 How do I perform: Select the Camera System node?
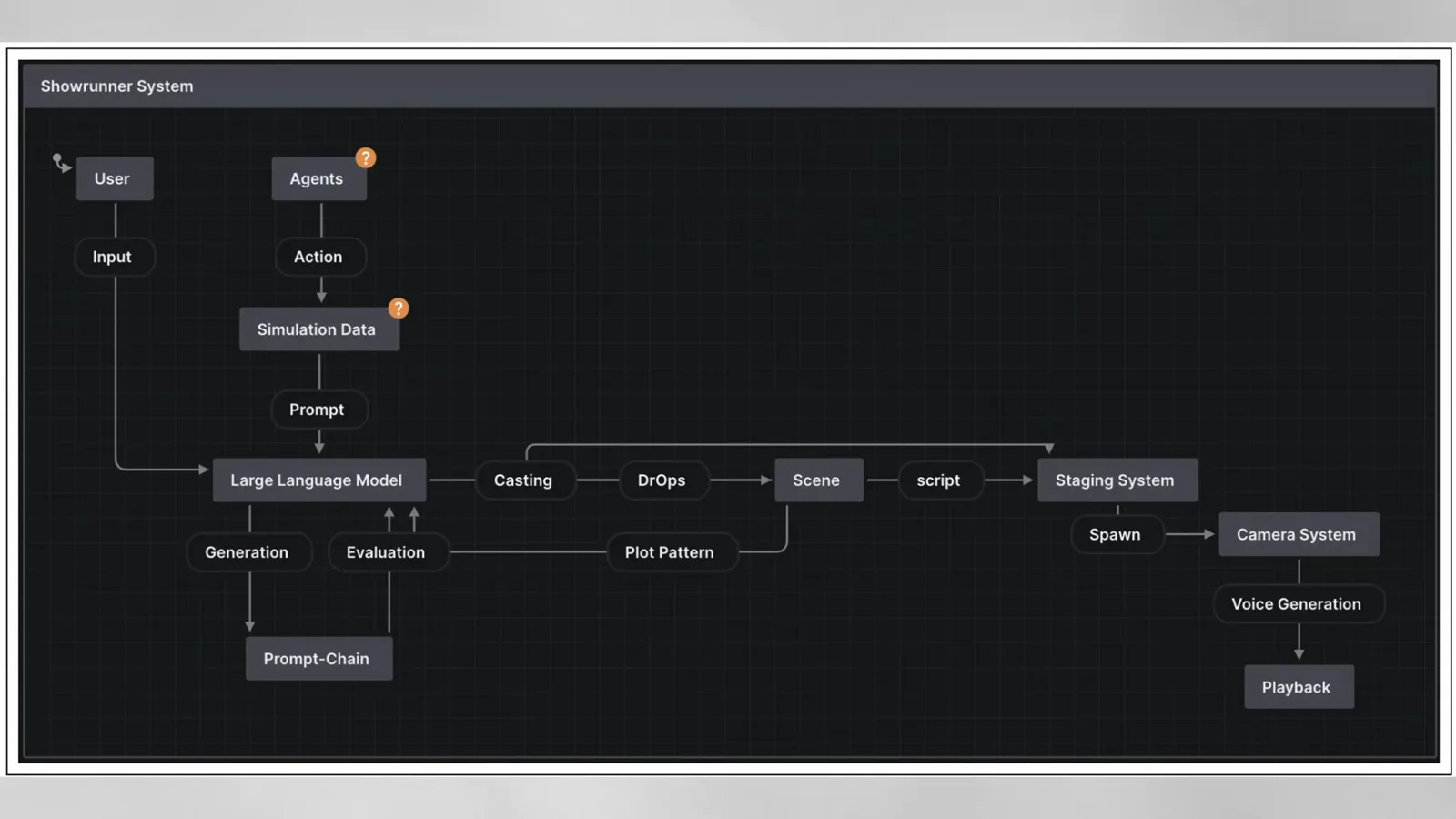tap(1299, 534)
